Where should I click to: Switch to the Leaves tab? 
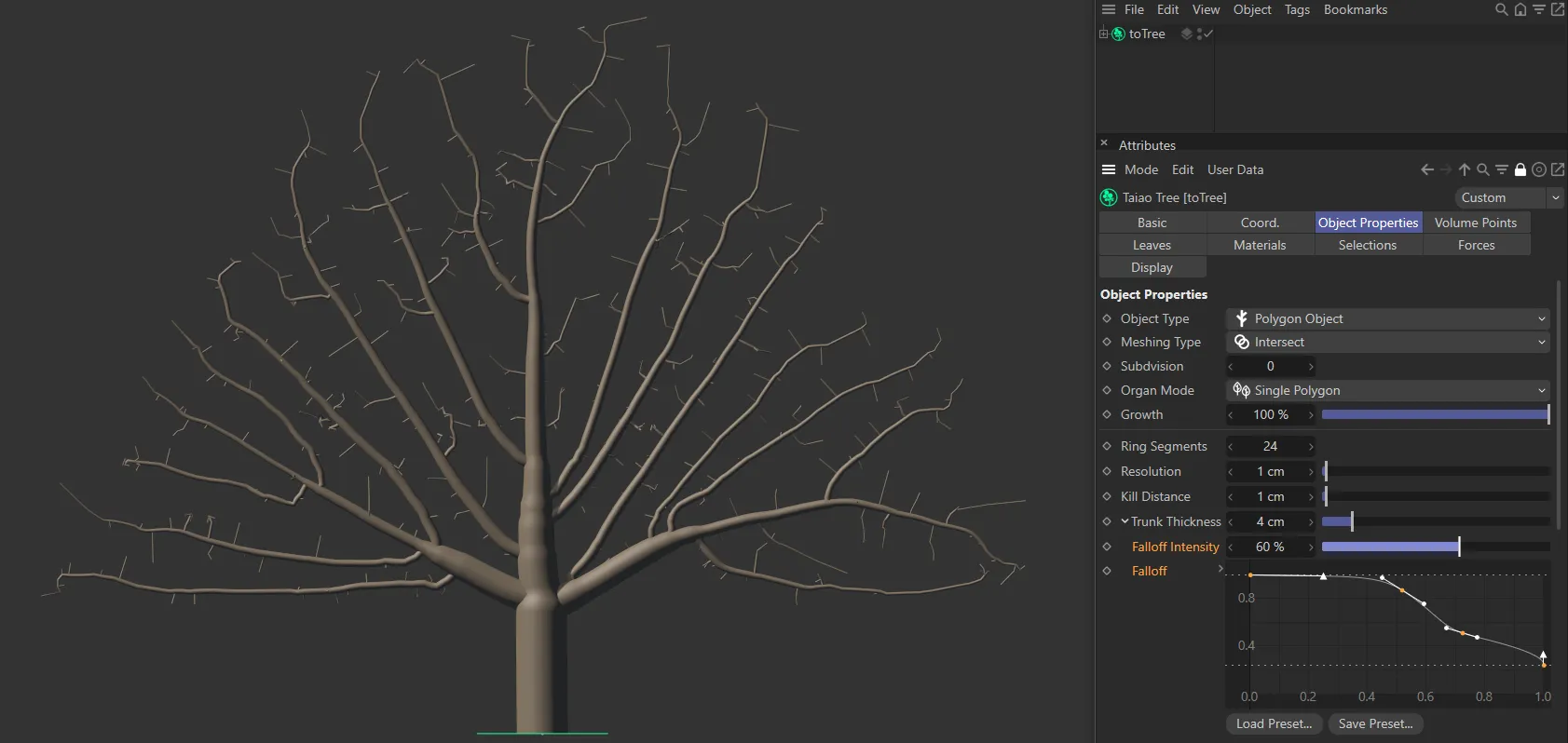(x=1152, y=245)
